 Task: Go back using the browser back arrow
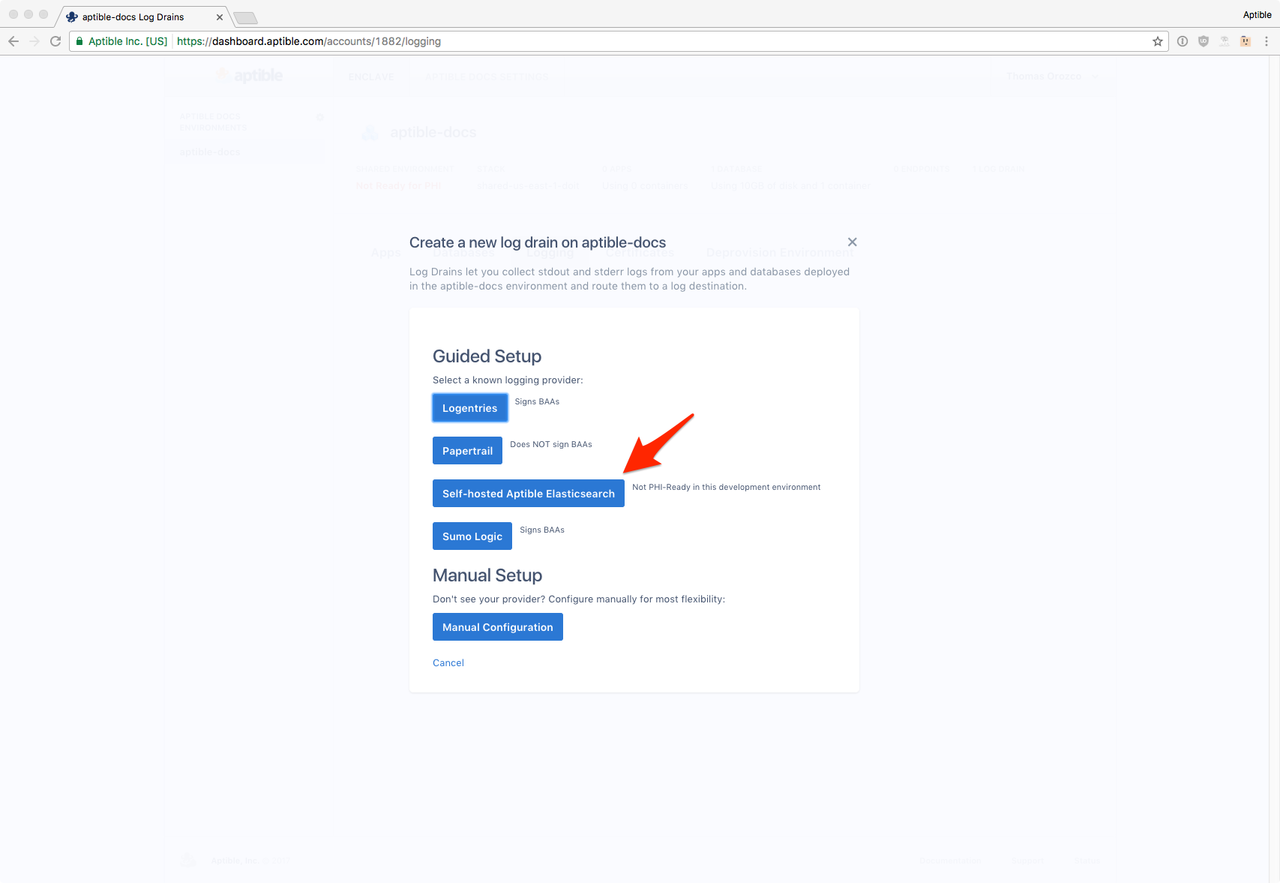[x=13, y=42]
